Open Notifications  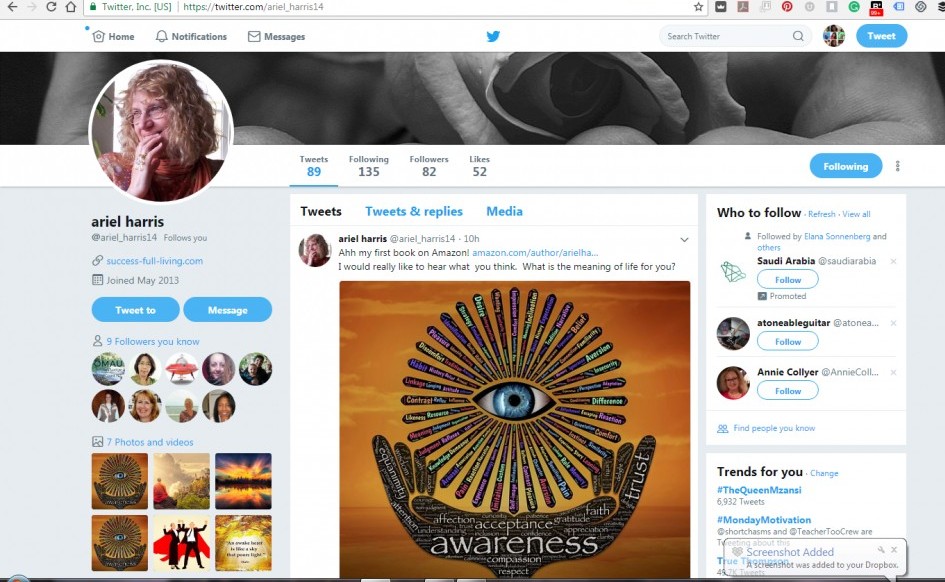coord(191,36)
